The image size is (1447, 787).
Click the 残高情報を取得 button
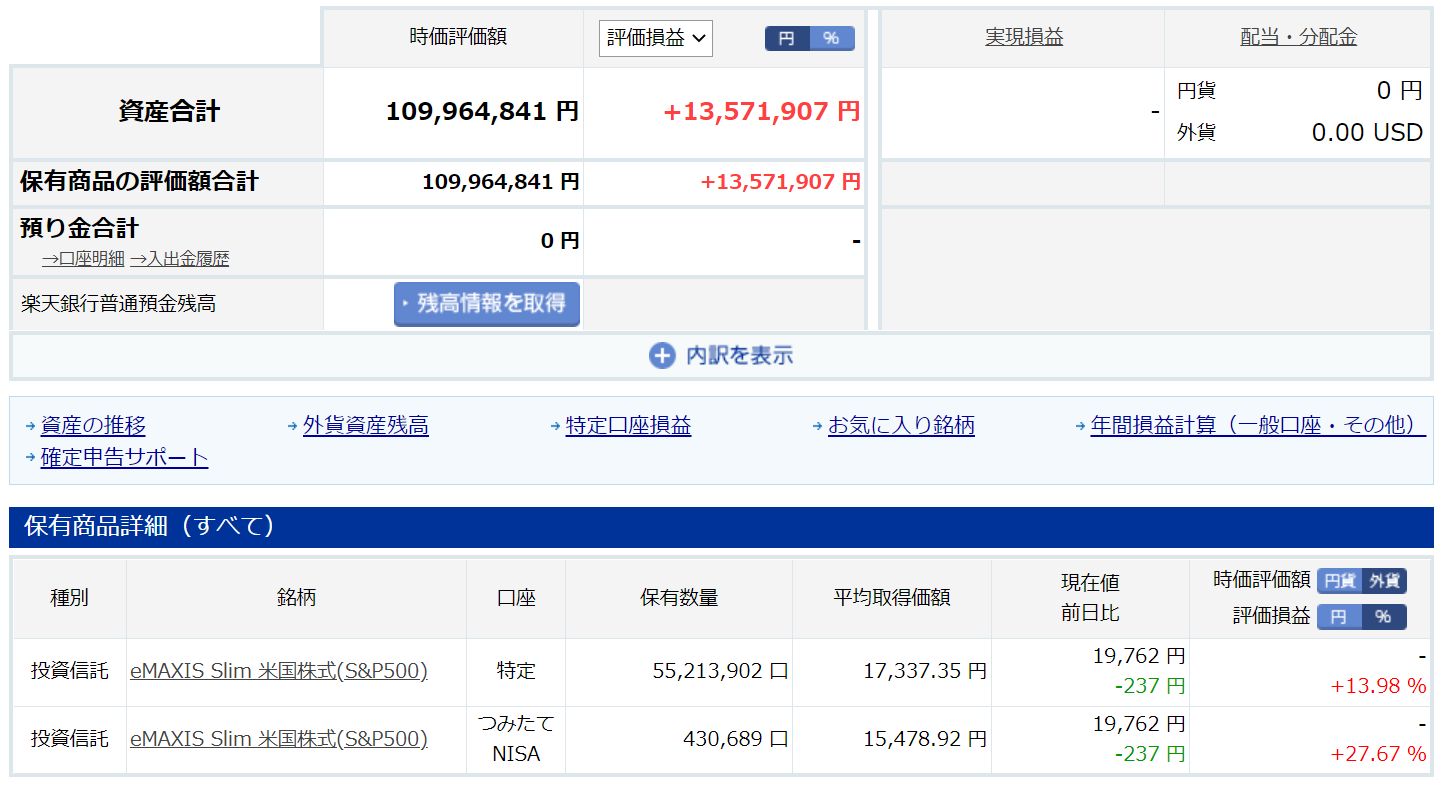(487, 304)
